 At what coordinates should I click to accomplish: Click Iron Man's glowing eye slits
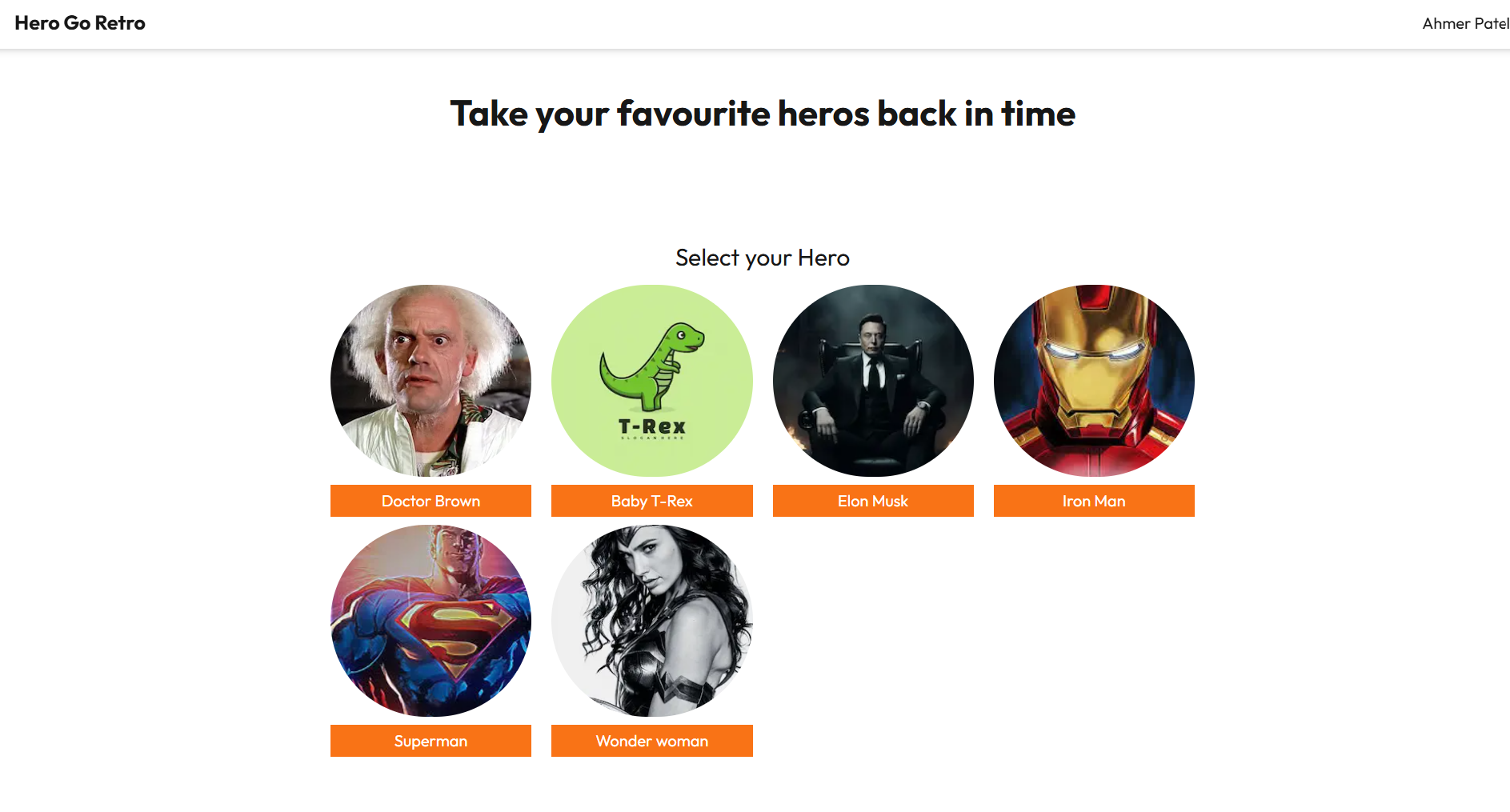click(1094, 350)
